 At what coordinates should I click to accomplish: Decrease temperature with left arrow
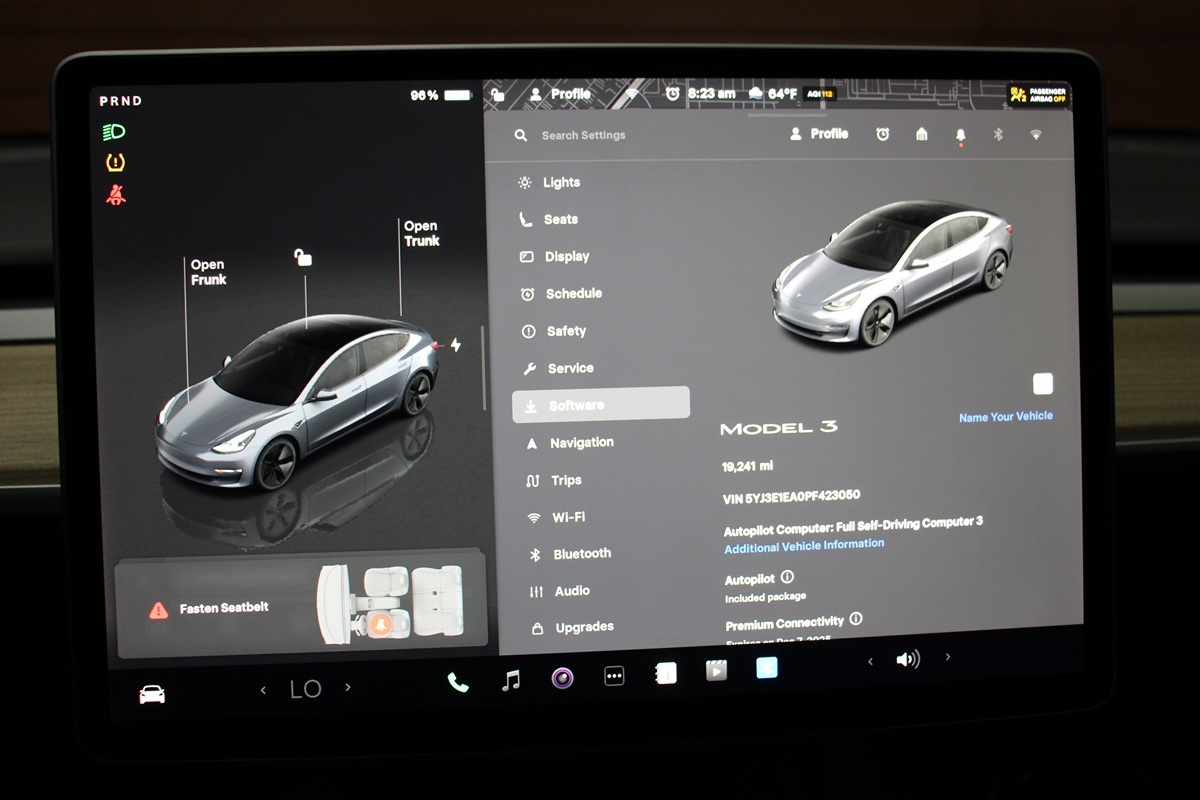[263, 690]
